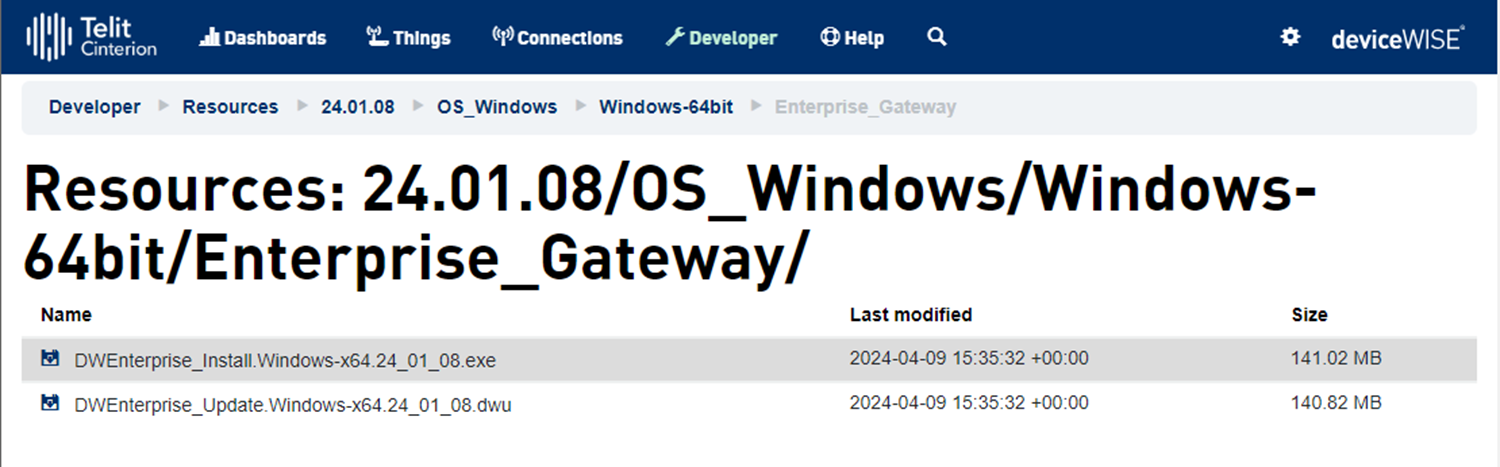The height and width of the screenshot is (467, 1500).
Task: Go to Windows-64bit breadcrumb
Action: tap(666, 107)
